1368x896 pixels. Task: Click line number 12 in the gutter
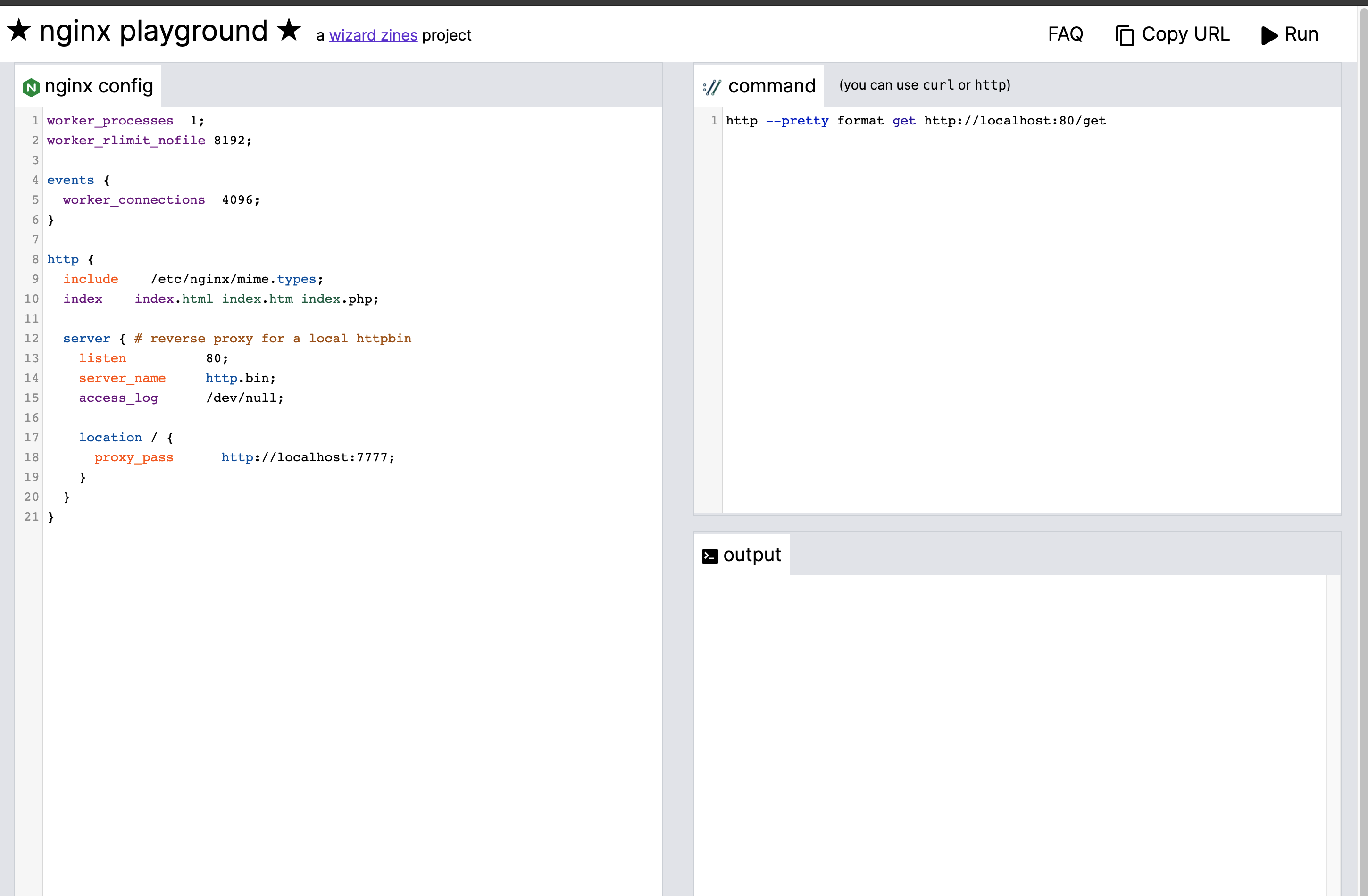point(31,339)
